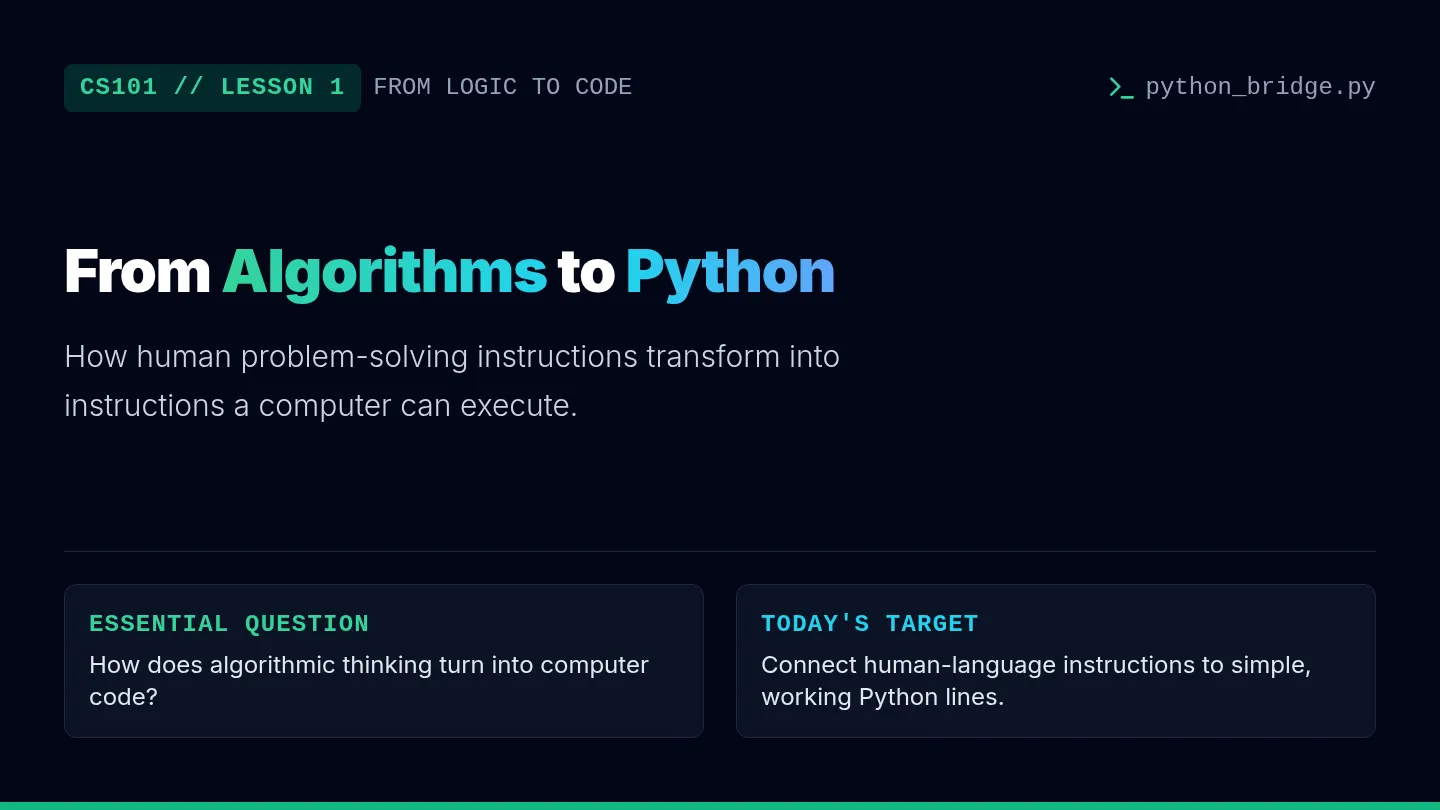Click the word From in the title
The height and width of the screenshot is (810, 1440).
137,271
